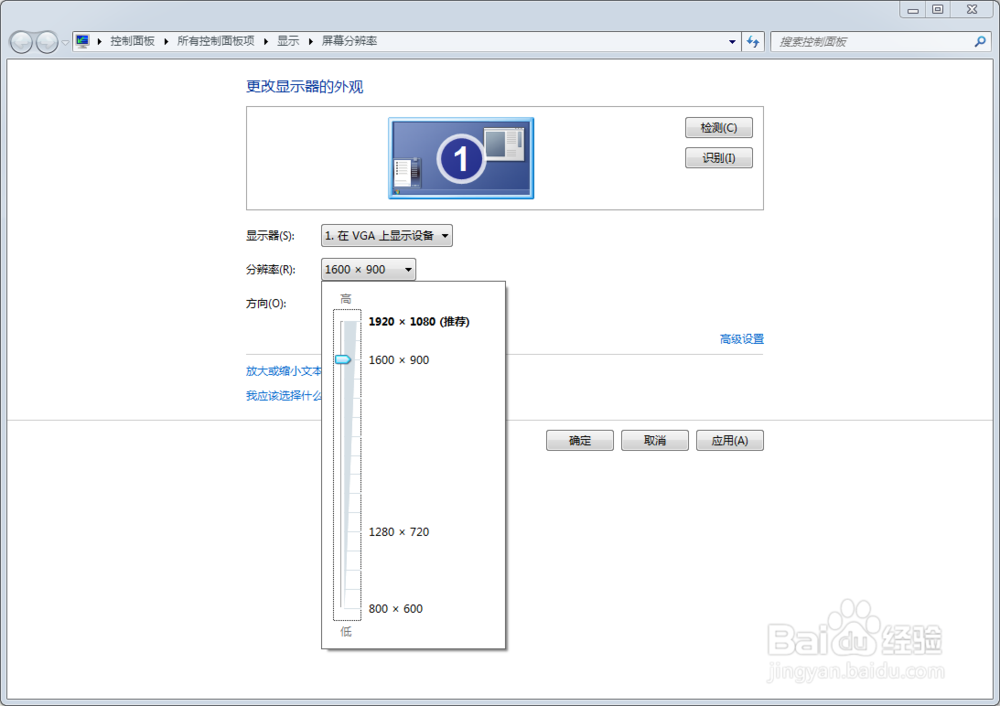Screen dimensions: 1000x706
Task: Click the refresh button in address bar
Action: coord(753,42)
